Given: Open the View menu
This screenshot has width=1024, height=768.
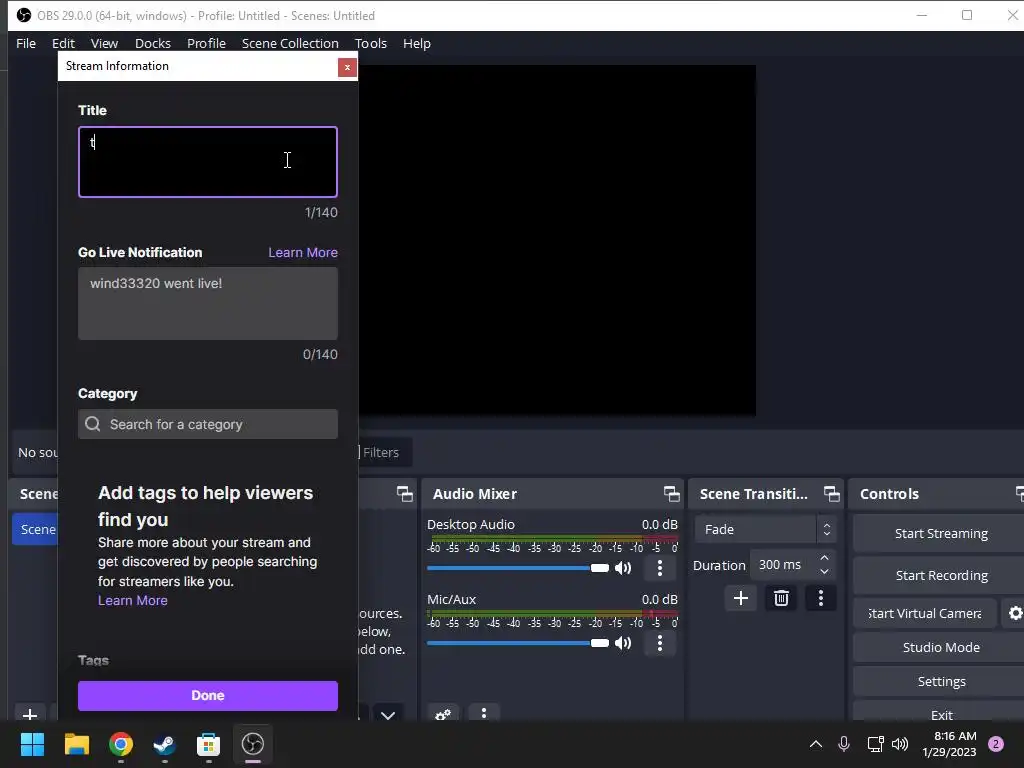Looking at the screenshot, I should [x=104, y=43].
